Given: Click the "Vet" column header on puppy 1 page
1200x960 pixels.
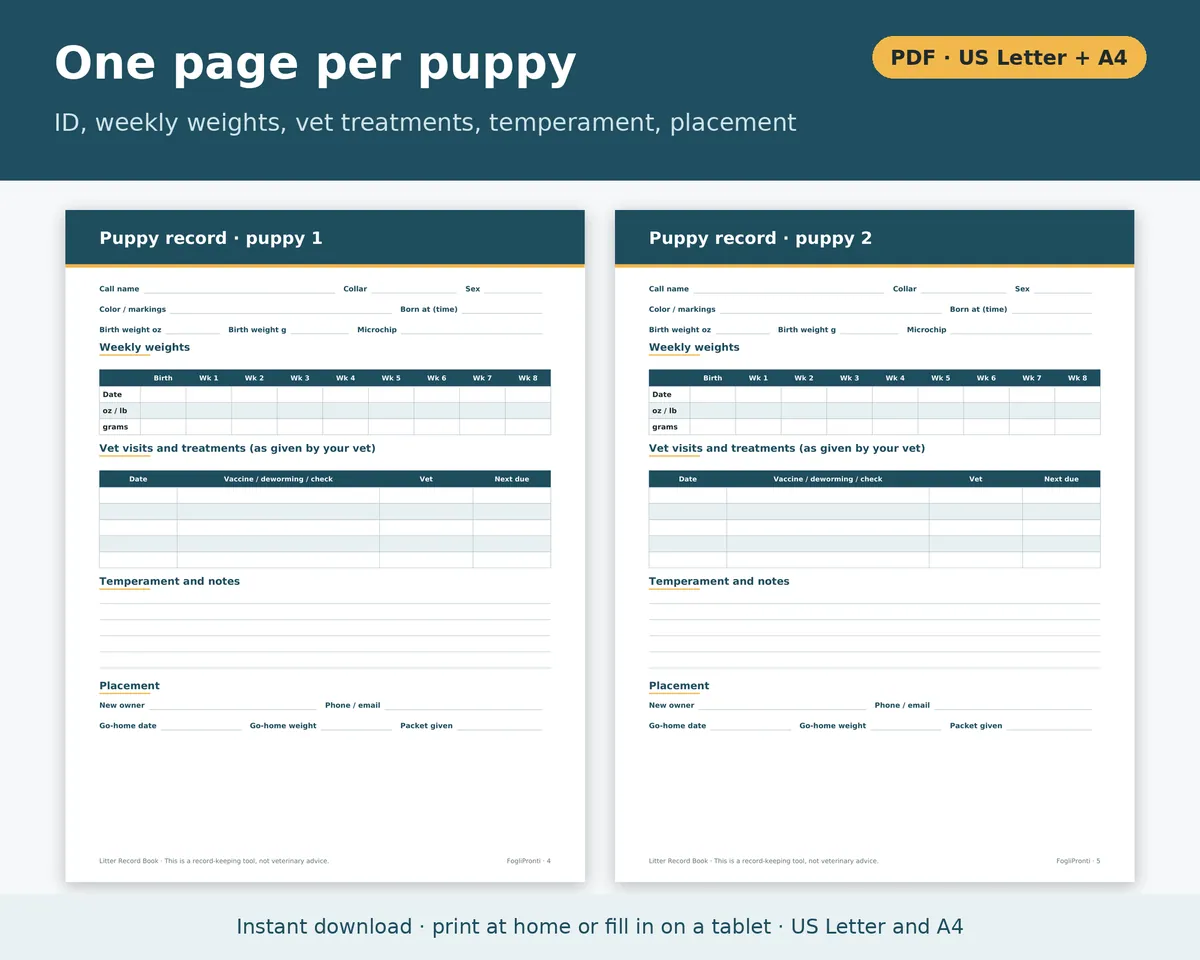Looking at the screenshot, I should pos(426,479).
